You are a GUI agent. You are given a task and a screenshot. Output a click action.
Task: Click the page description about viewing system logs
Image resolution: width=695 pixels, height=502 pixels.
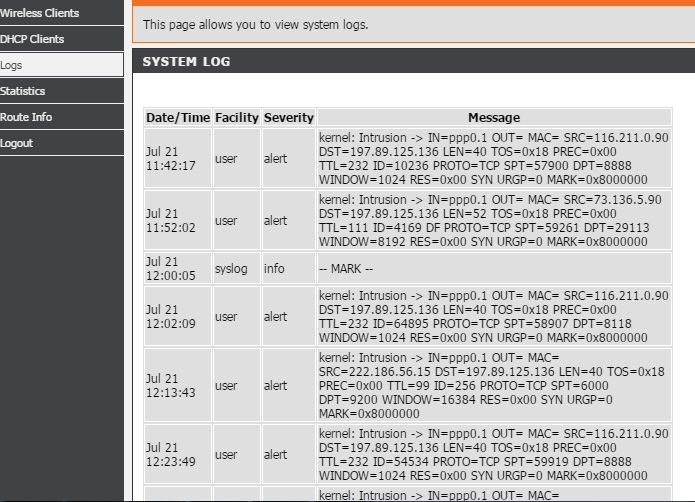[256, 24]
